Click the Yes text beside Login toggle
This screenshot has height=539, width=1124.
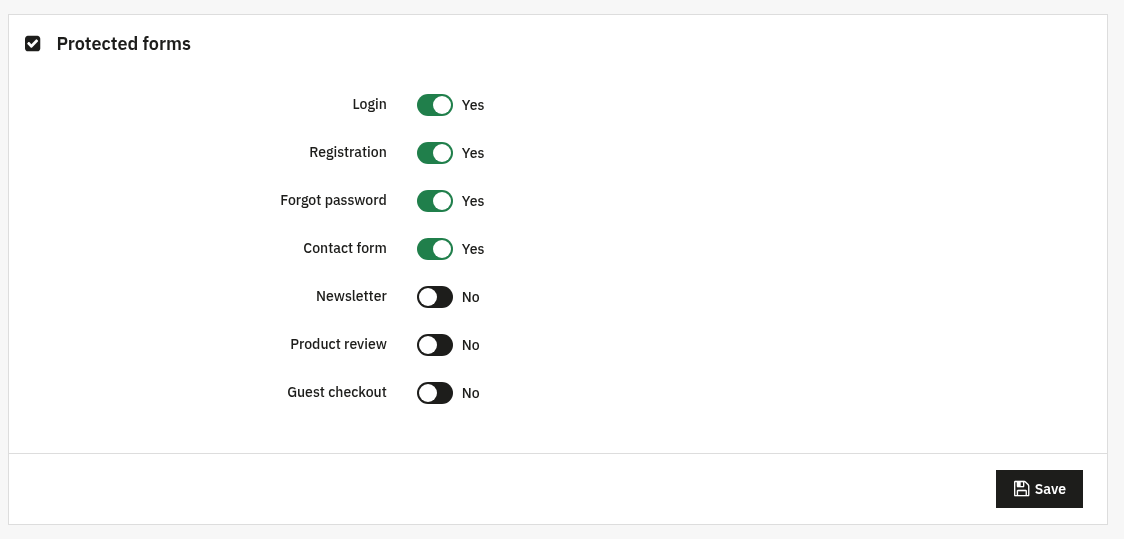coord(473,105)
